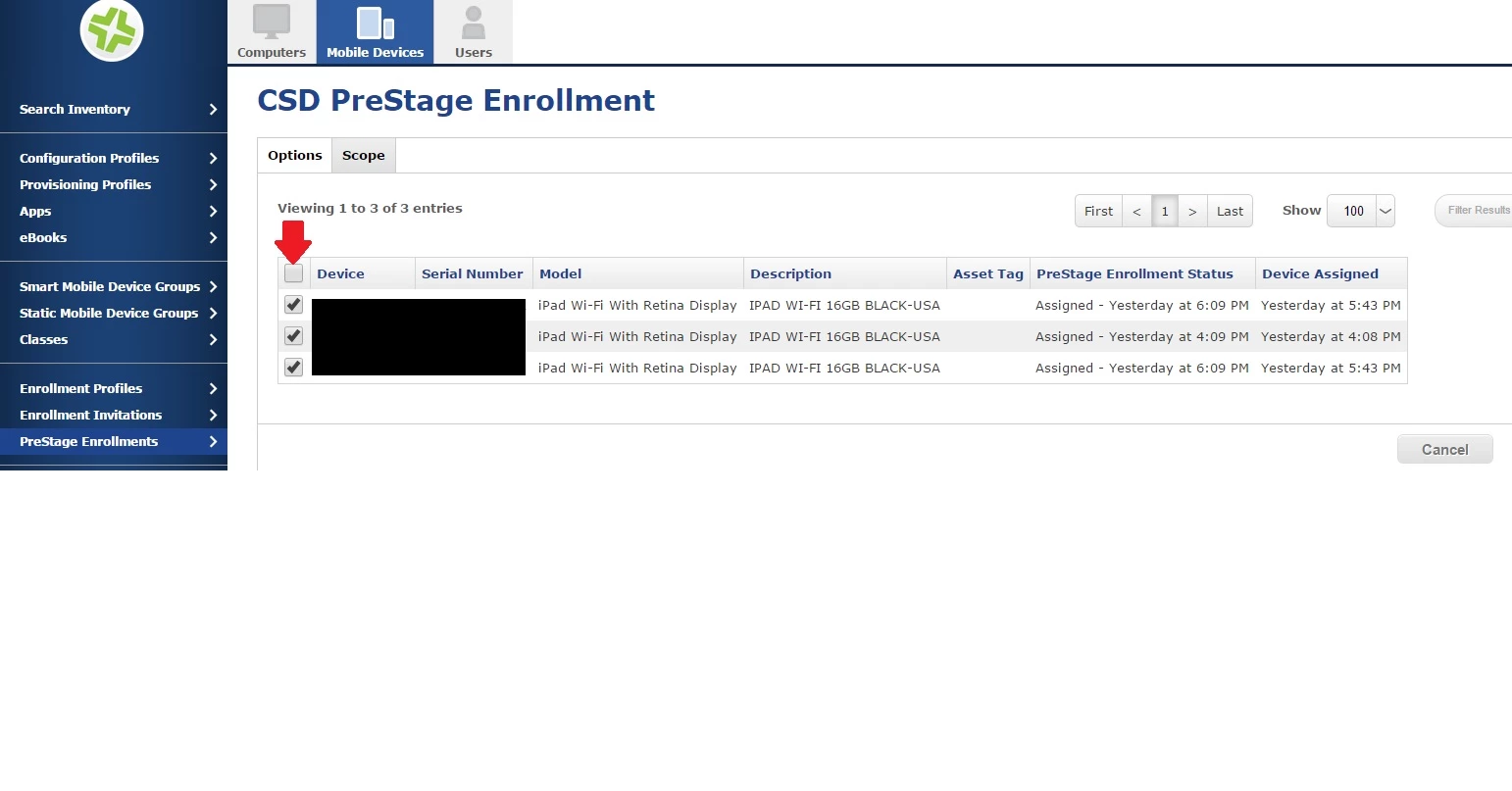Sort by Device Assigned column header
The width and height of the screenshot is (1512, 791).
click(x=1320, y=273)
